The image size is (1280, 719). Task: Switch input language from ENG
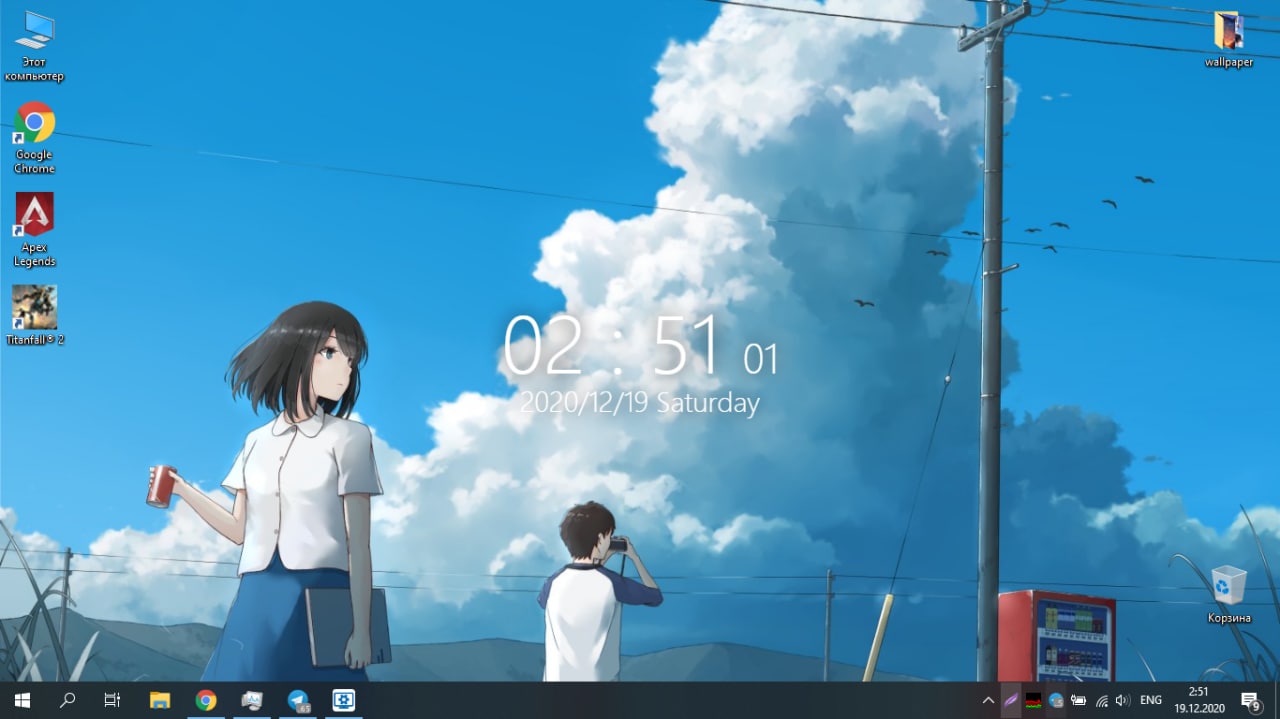coord(1151,700)
